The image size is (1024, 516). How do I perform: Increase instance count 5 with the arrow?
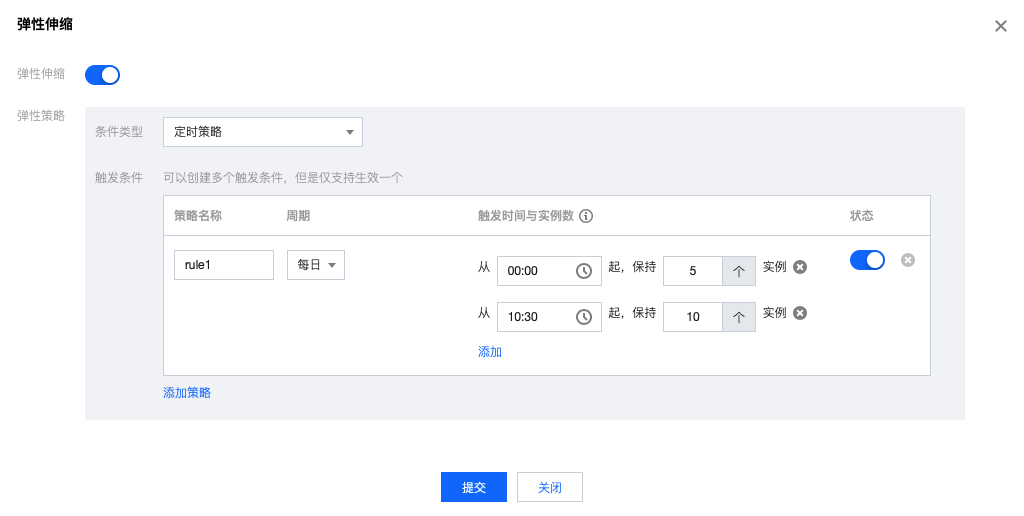739,271
